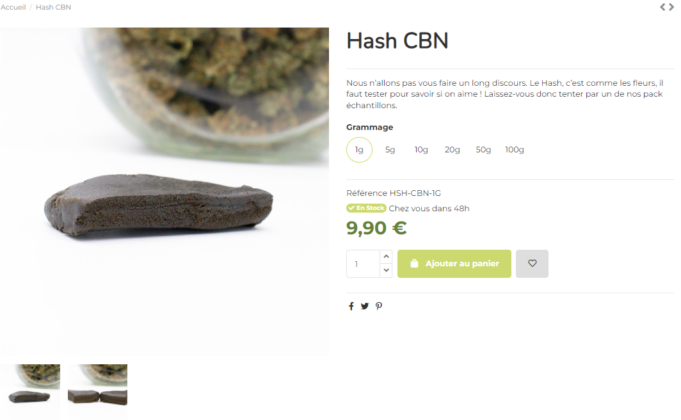The image size is (681, 420).
Task: Go to next product arrow
Action: [671, 7]
